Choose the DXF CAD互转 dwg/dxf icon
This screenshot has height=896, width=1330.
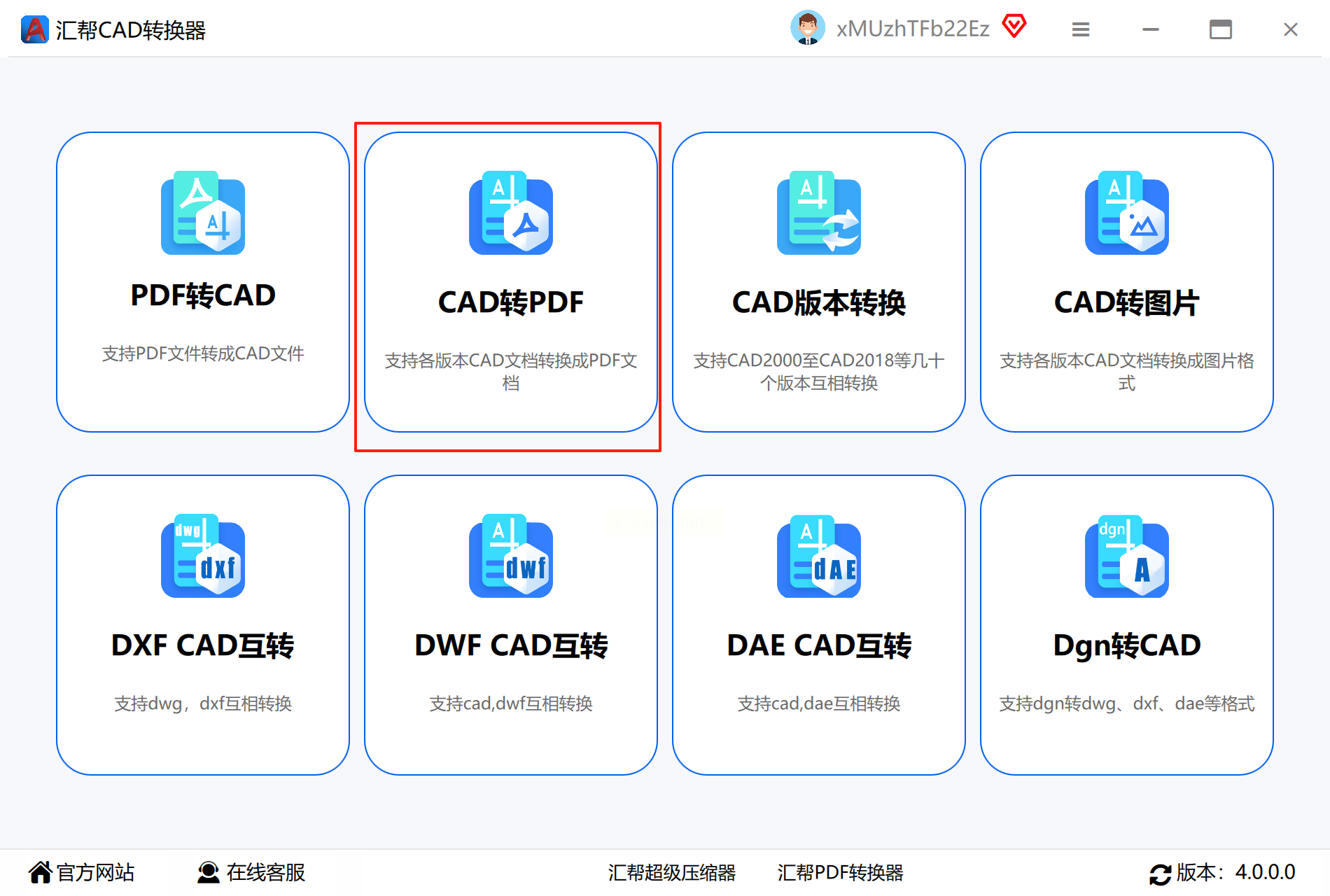[203, 556]
